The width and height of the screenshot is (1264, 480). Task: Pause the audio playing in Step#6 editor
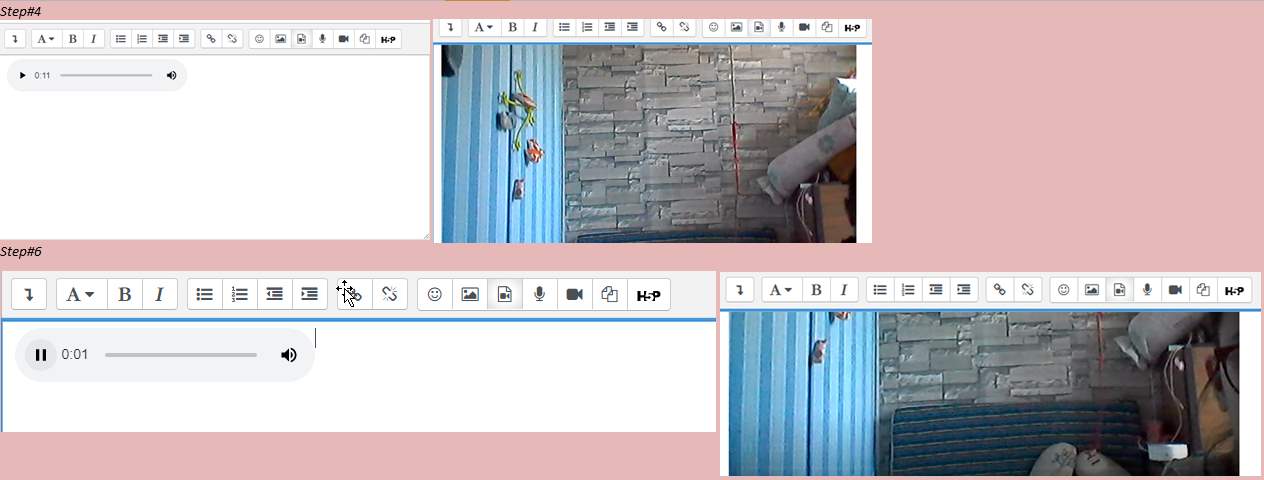click(41, 355)
